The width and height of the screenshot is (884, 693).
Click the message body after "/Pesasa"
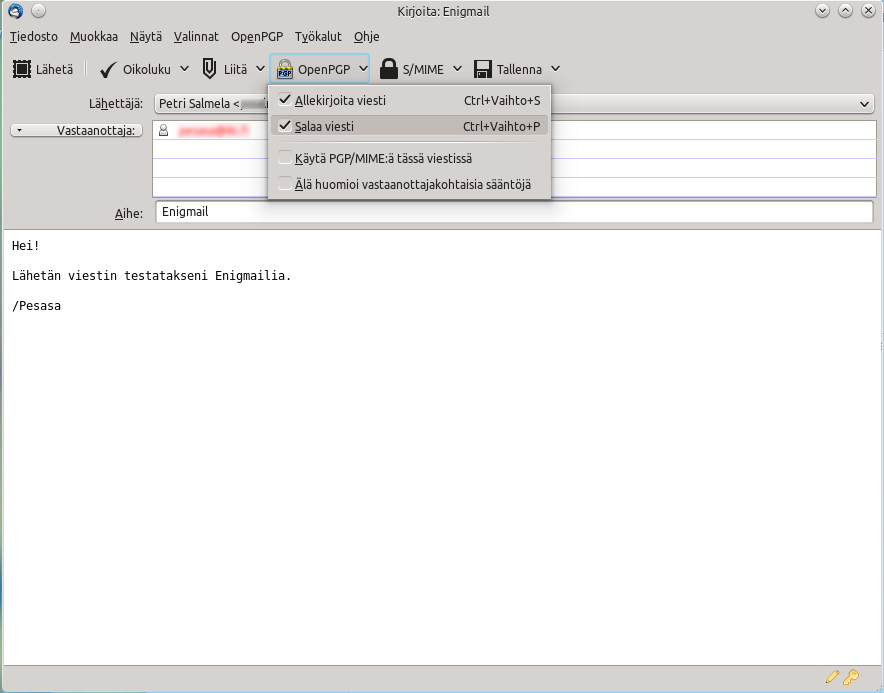click(x=63, y=306)
